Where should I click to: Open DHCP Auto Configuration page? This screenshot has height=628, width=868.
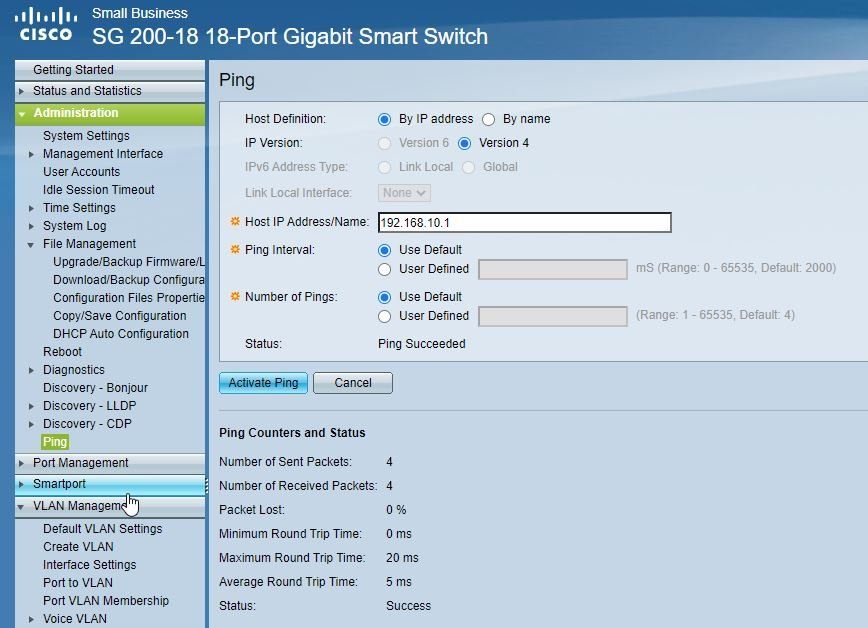tap(121, 334)
